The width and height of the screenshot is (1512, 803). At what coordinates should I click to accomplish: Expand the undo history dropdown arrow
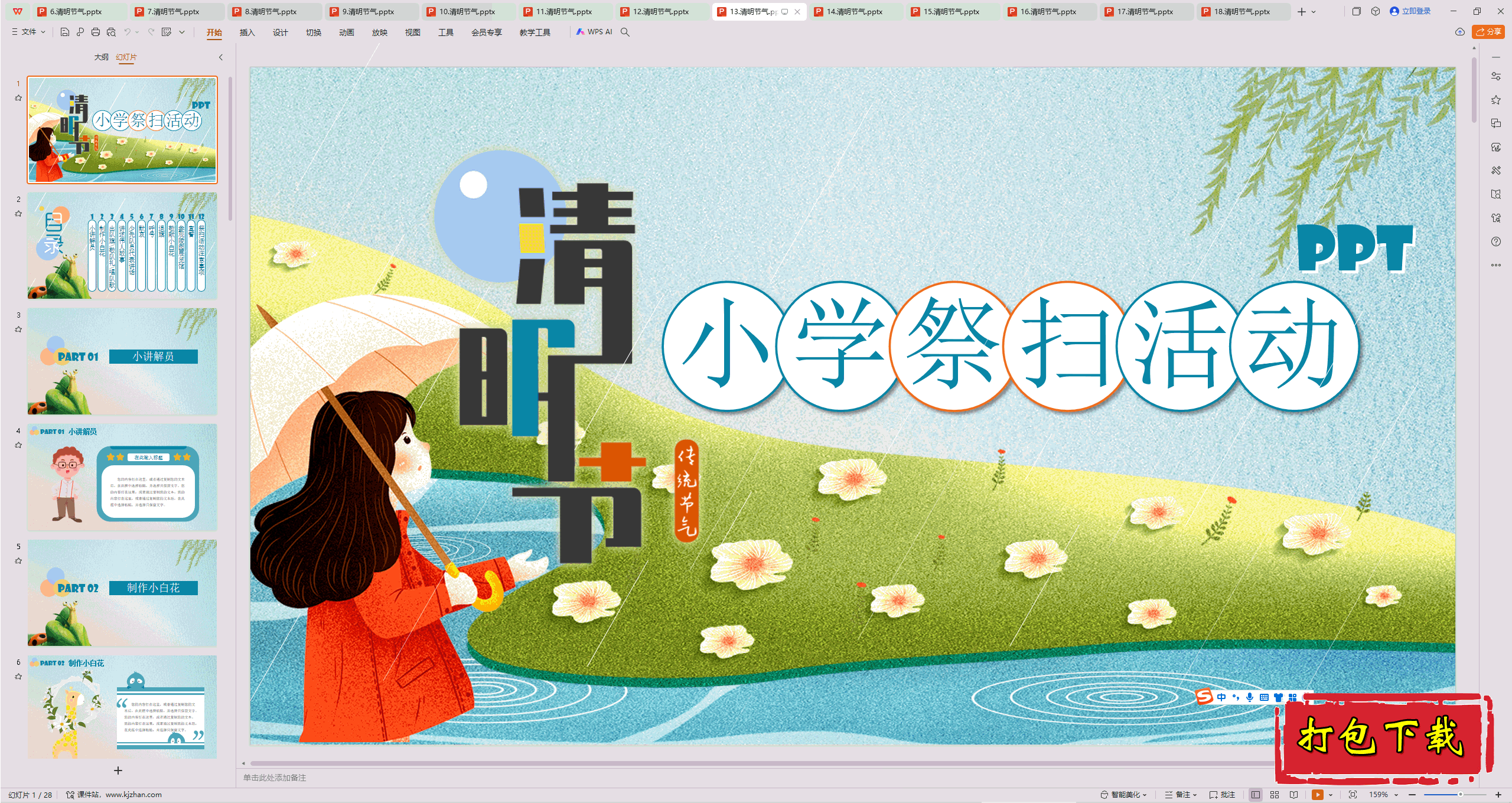137,32
